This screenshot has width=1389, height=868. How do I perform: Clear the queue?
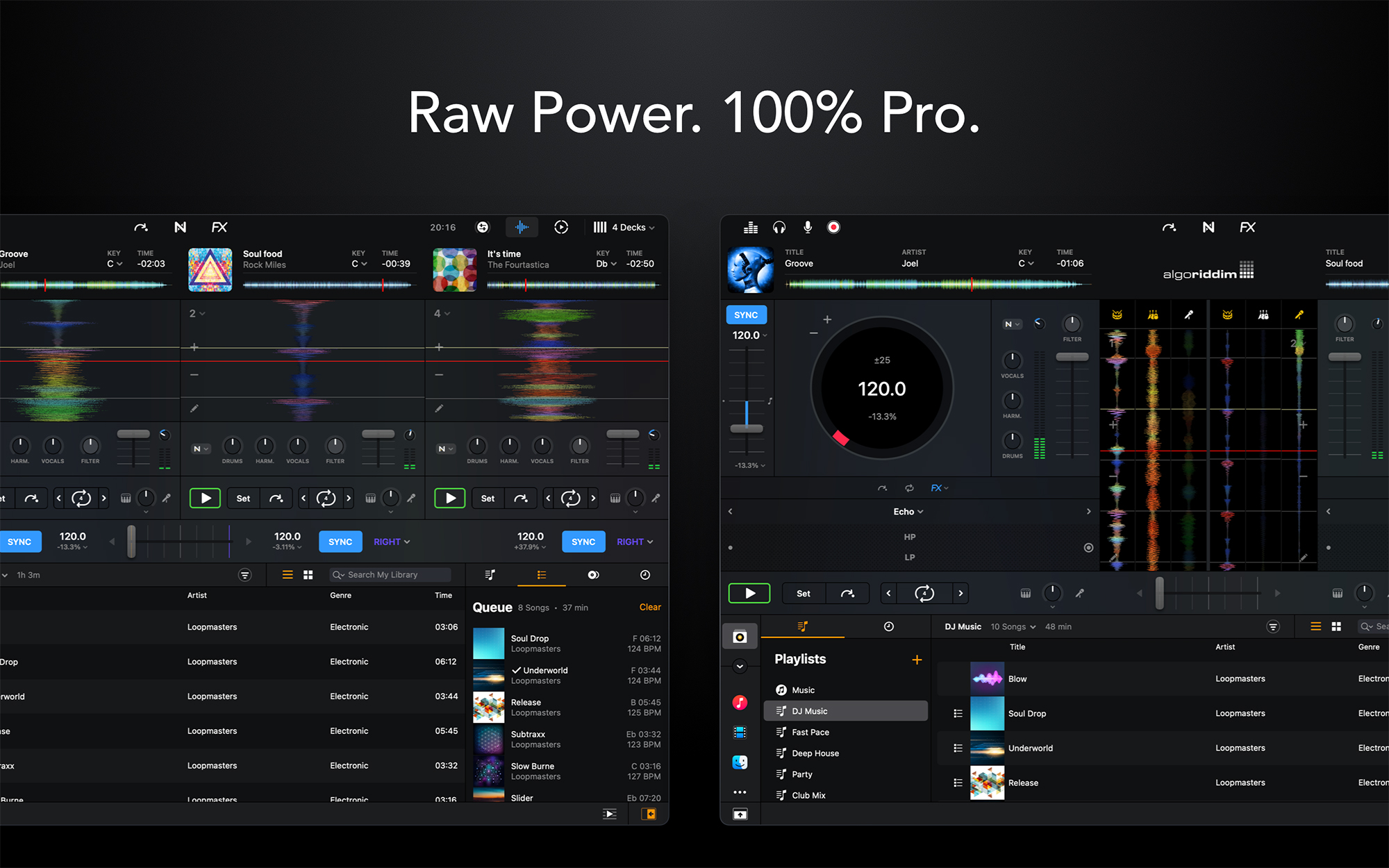tap(649, 607)
